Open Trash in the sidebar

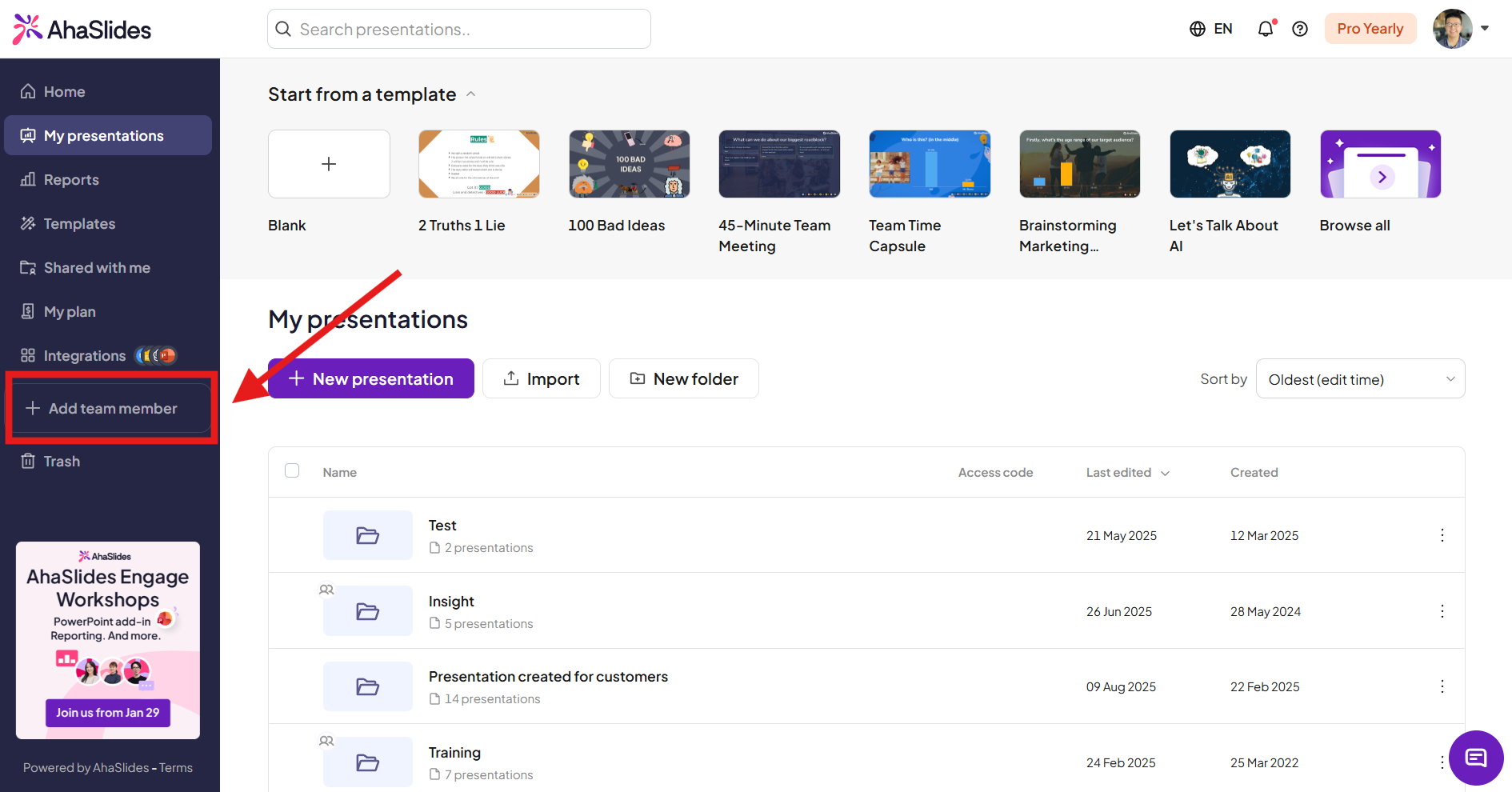[x=62, y=462]
